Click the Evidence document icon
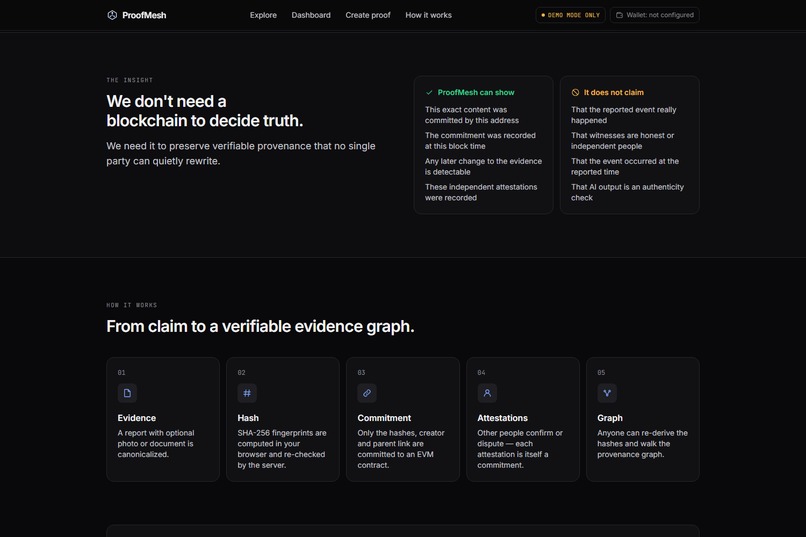Viewport: 806px width, 537px height. [x=127, y=393]
